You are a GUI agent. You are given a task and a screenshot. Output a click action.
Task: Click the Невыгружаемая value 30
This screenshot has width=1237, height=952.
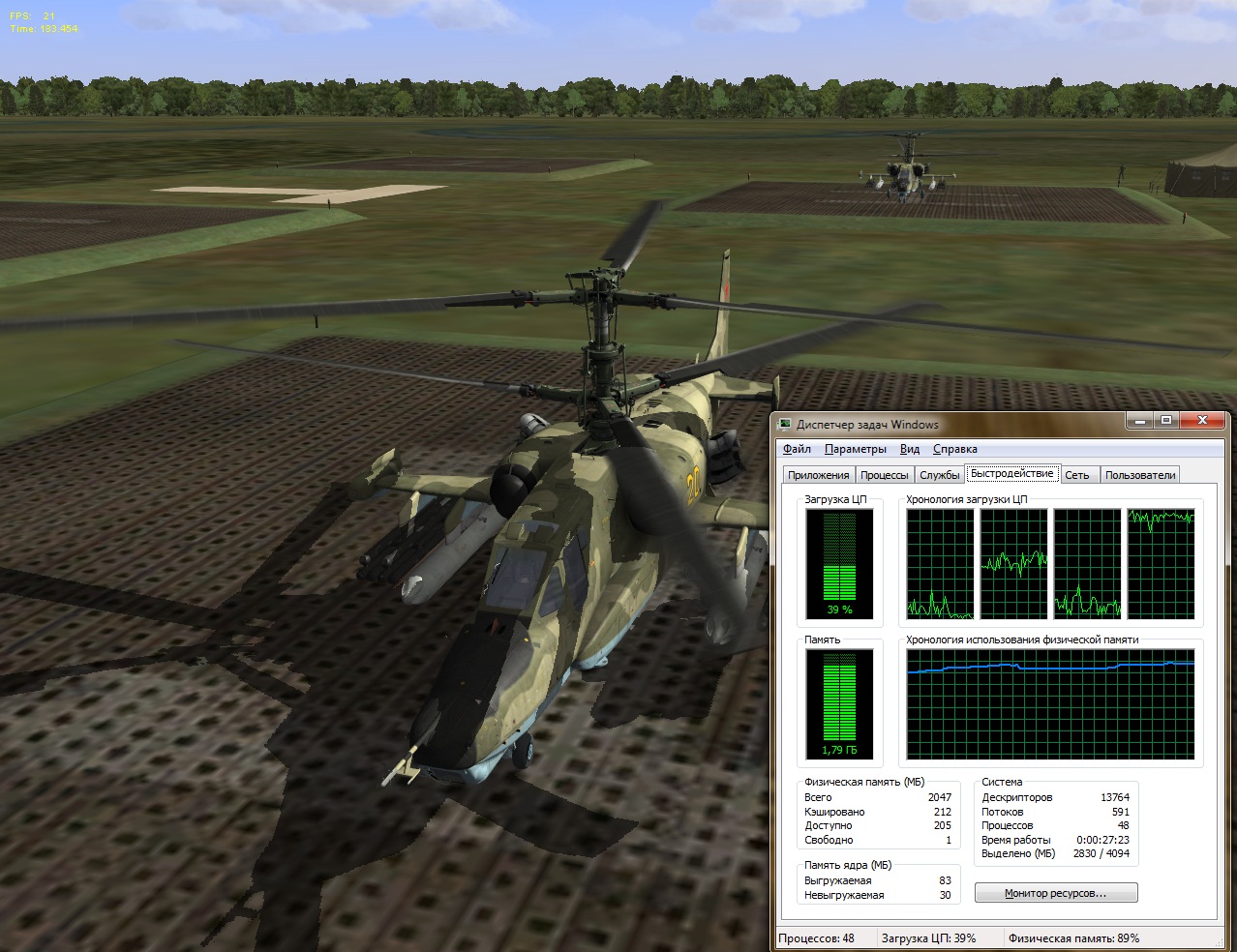pos(945,895)
